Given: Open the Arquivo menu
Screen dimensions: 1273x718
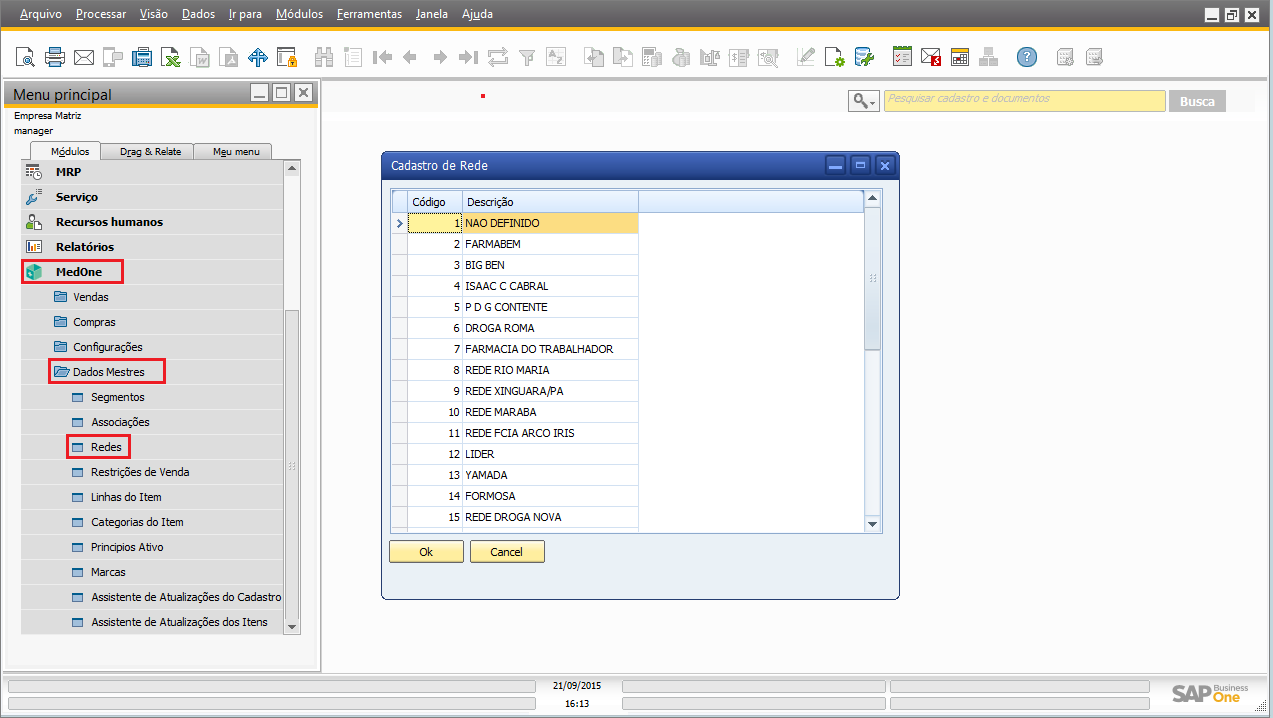Looking at the screenshot, I should click(41, 14).
